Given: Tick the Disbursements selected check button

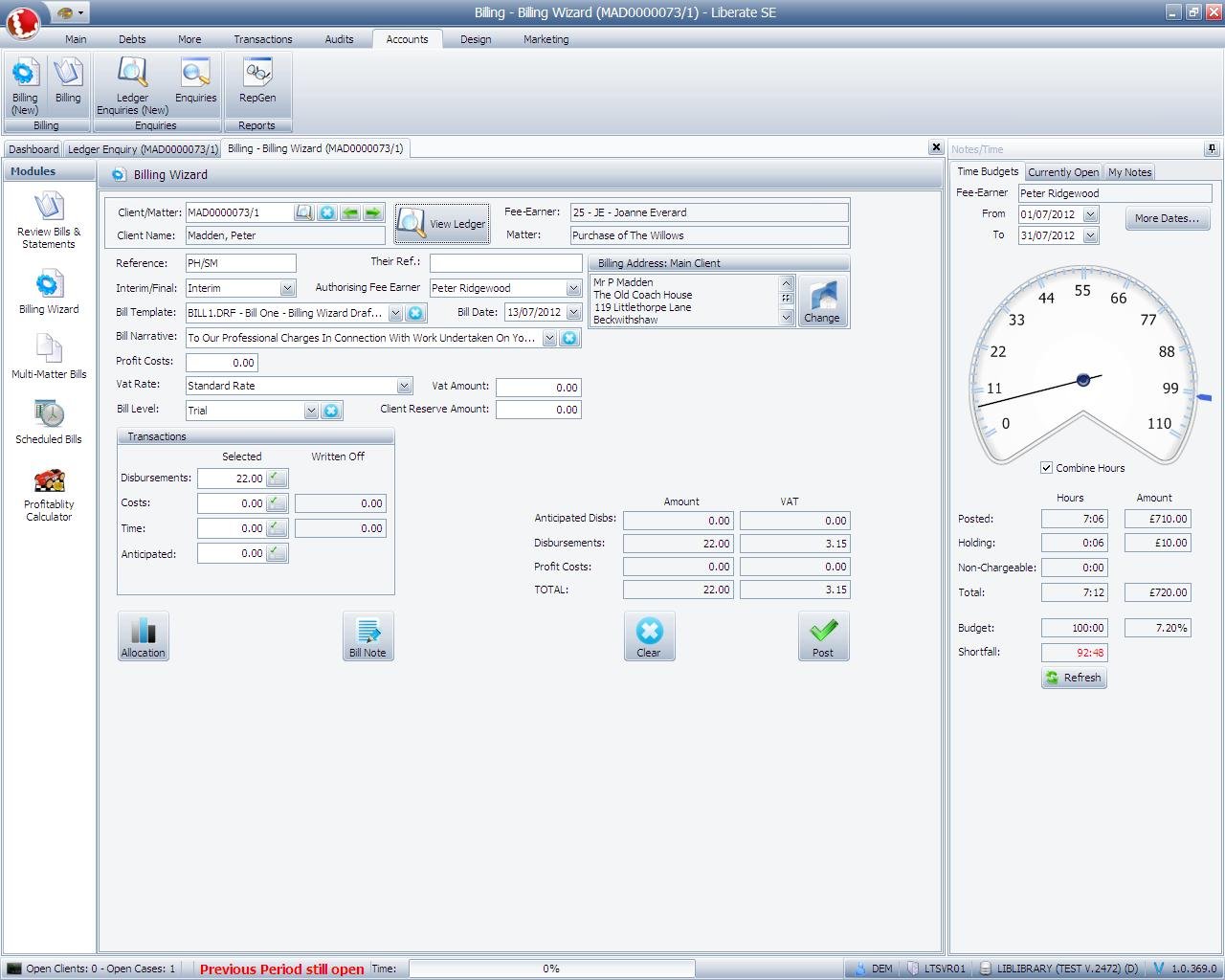Looking at the screenshot, I should (277, 479).
